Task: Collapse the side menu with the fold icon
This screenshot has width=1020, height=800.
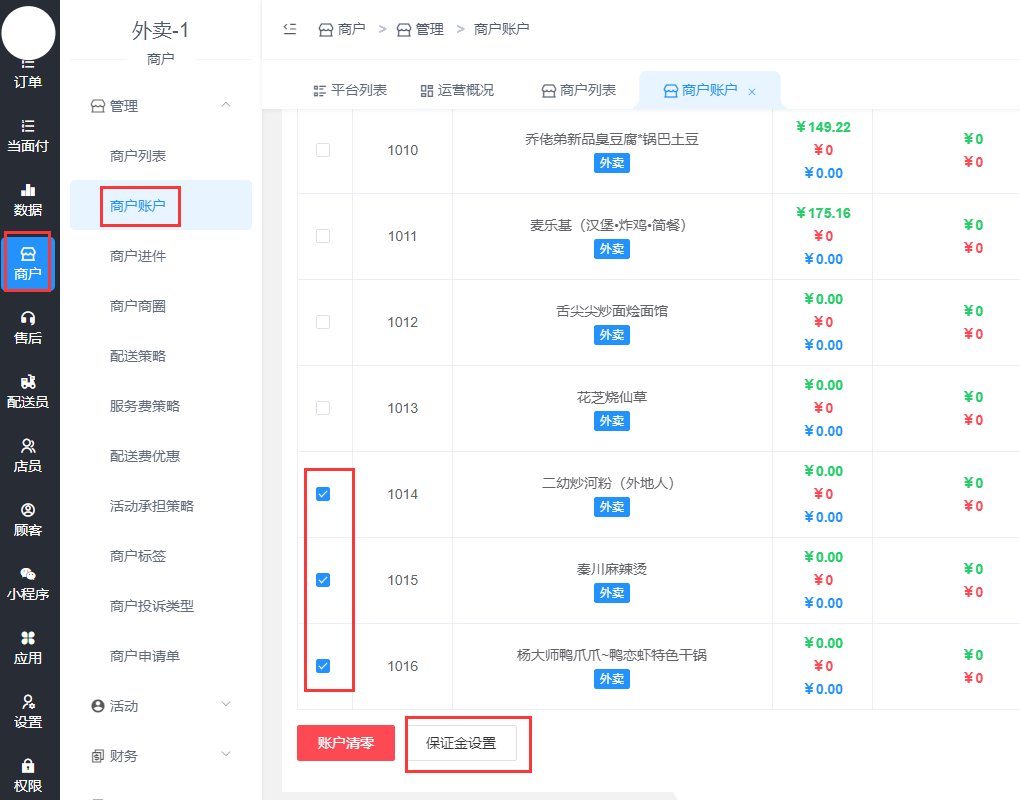Action: (x=290, y=29)
